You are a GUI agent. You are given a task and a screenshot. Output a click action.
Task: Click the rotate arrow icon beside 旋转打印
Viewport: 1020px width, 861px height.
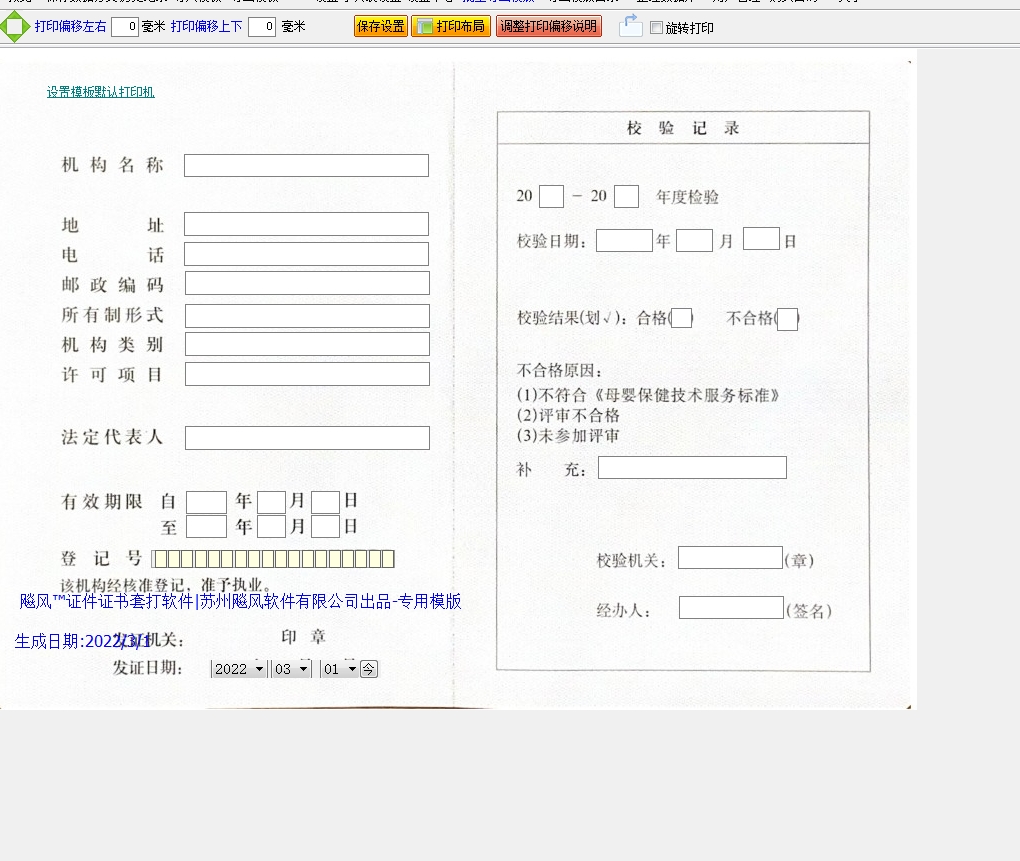pos(630,27)
